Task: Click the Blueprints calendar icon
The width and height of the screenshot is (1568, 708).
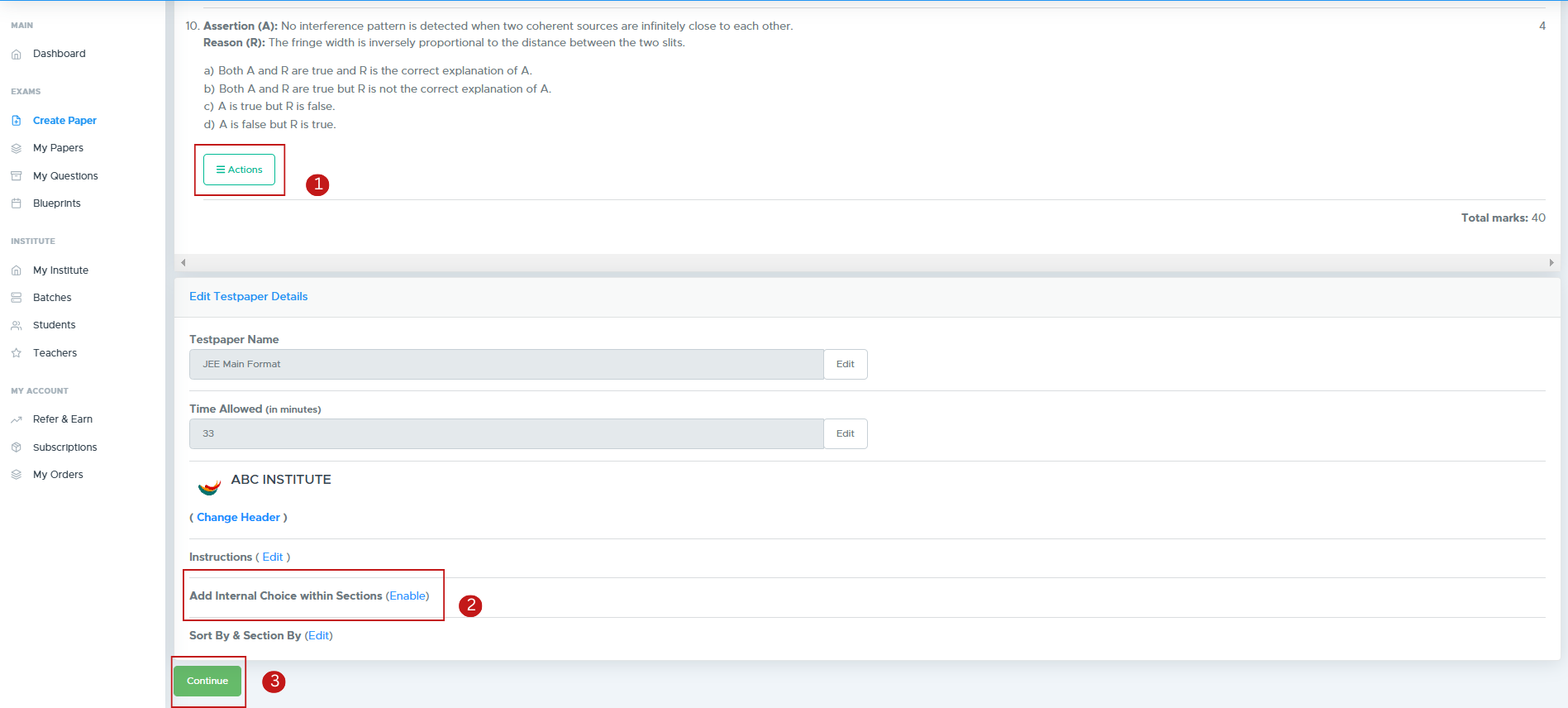Action: (16, 203)
